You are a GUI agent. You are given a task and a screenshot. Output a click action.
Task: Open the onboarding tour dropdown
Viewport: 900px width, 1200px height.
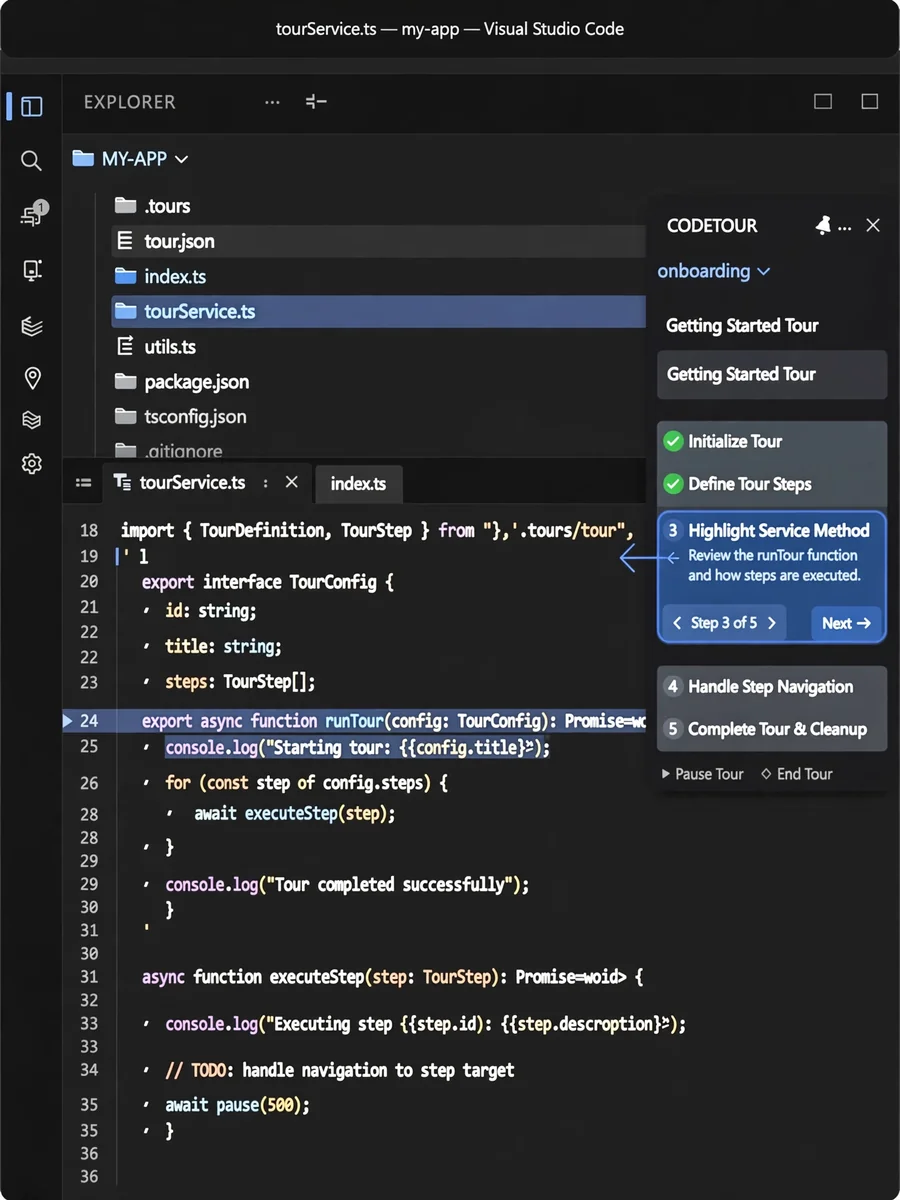click(714, 271)
